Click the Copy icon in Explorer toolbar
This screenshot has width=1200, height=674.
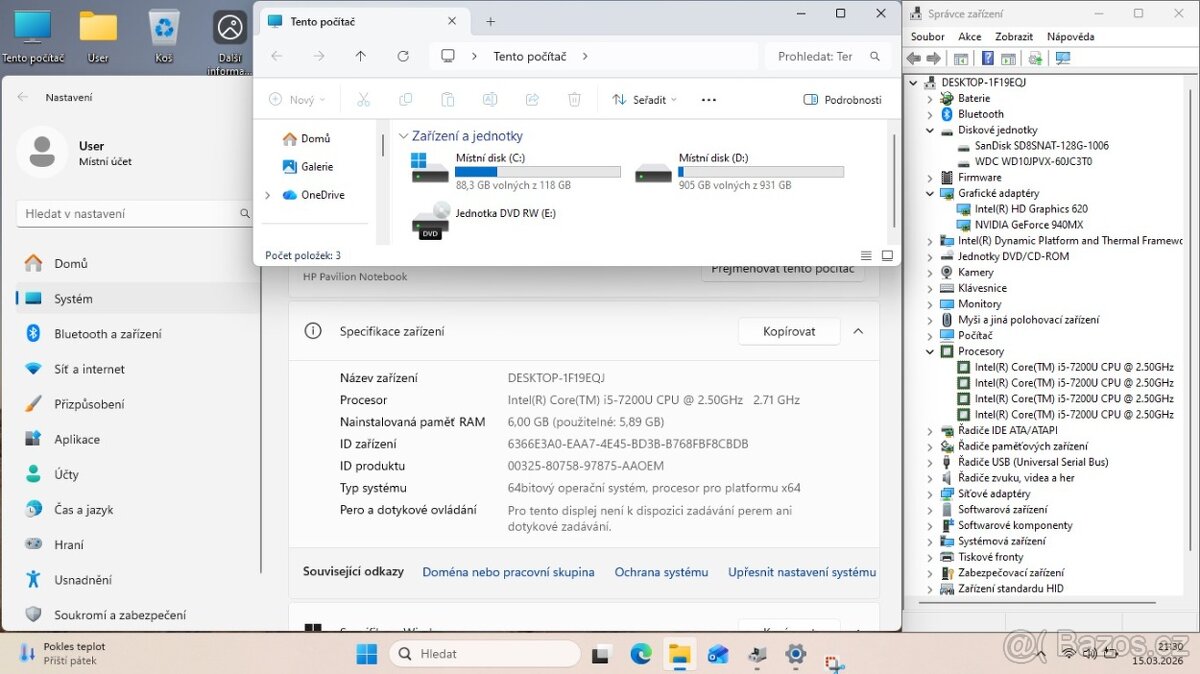point(405,99)
